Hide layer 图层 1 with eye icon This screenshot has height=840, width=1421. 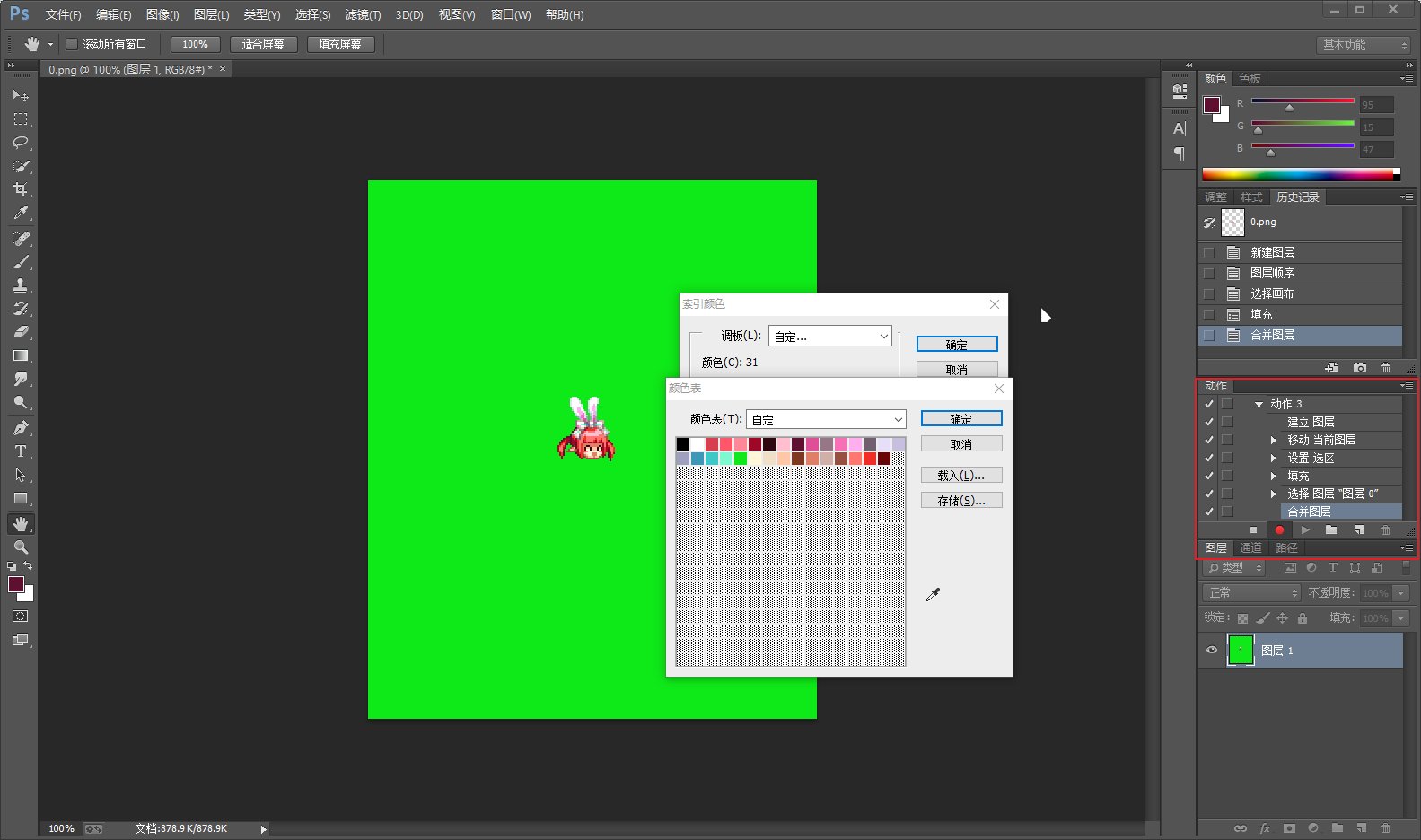[x=1212, y=651]
